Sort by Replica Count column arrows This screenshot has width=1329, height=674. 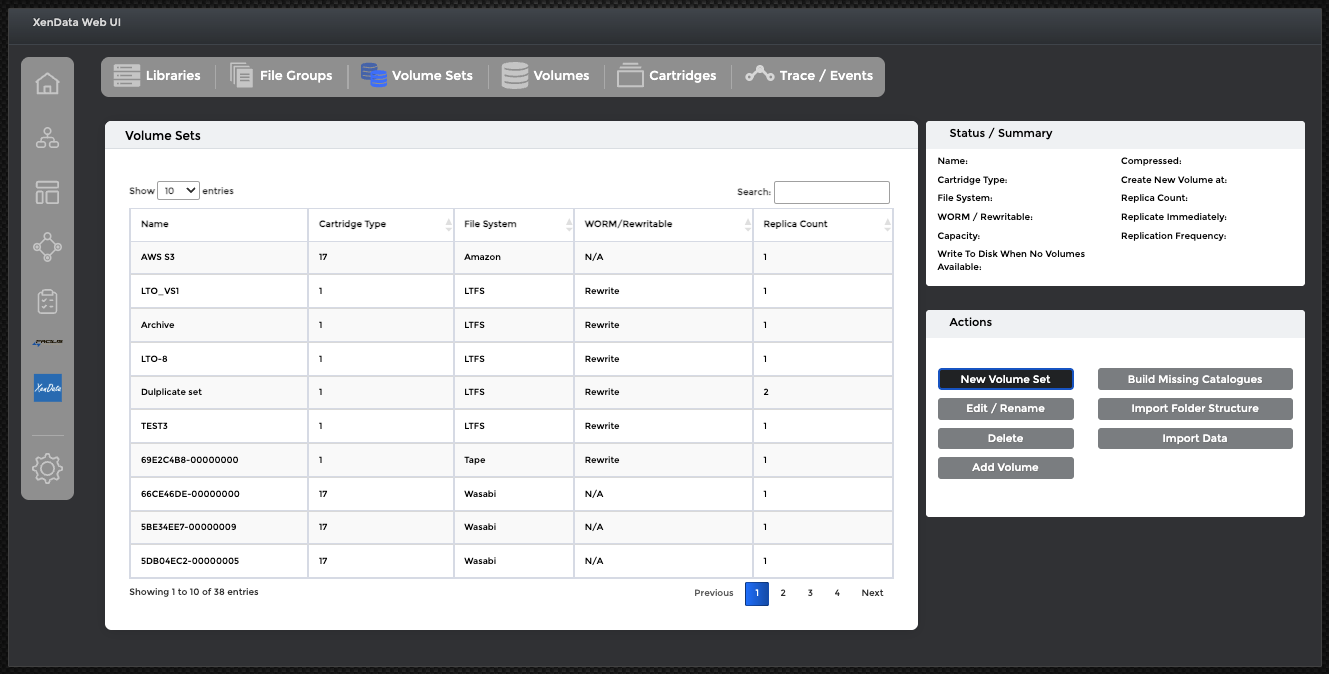[887, 225]
